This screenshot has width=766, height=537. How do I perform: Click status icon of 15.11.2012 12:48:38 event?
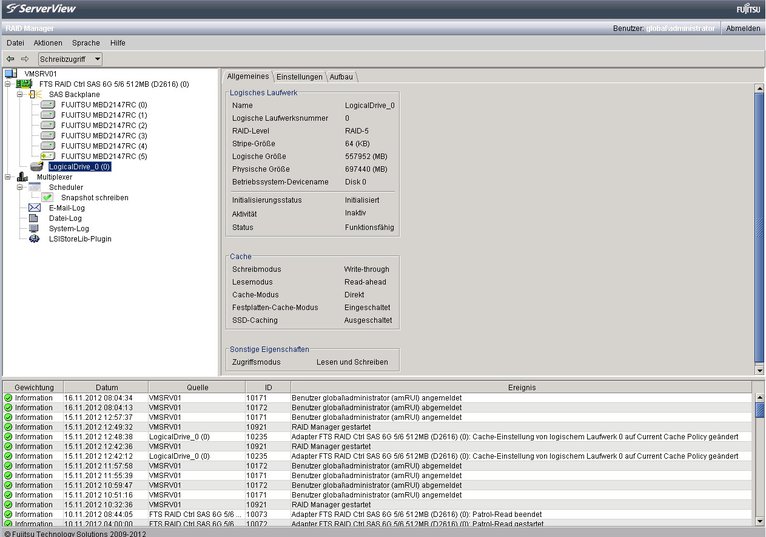point(8,436)
